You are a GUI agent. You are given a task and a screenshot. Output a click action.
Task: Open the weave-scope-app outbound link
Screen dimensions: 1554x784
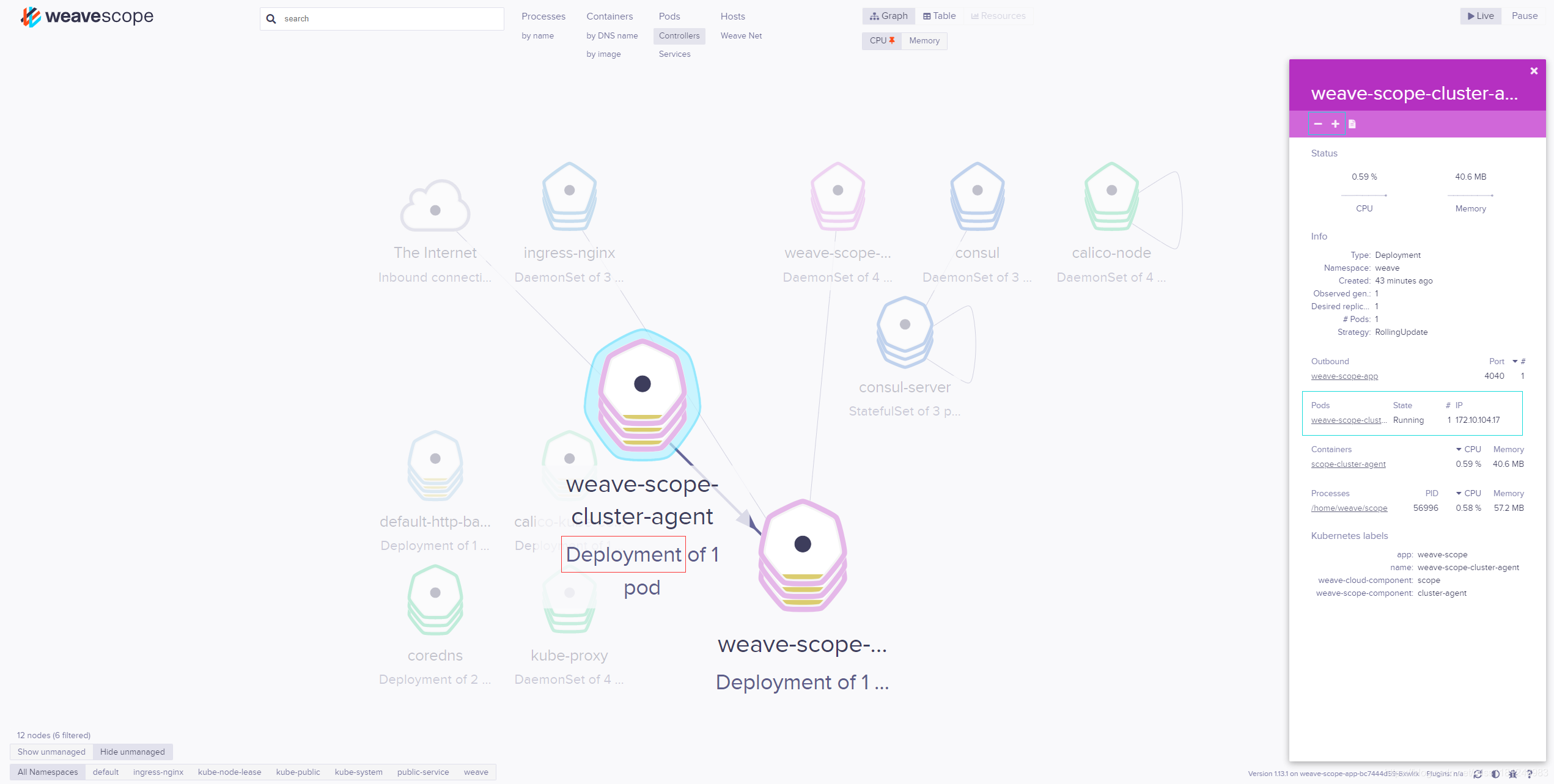1344,376
